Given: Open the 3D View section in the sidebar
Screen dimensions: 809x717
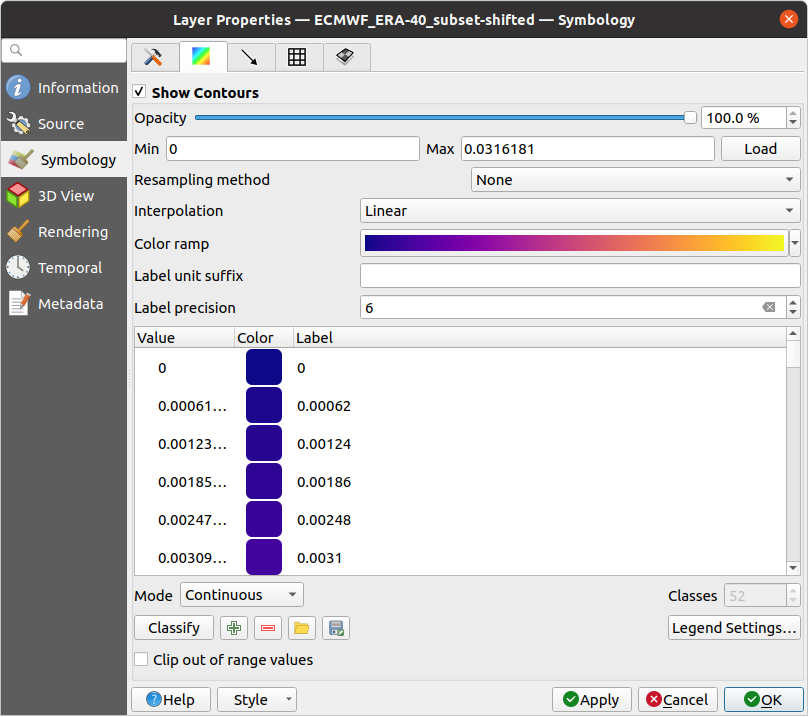Looking at the screenshot, I should 64,196.
